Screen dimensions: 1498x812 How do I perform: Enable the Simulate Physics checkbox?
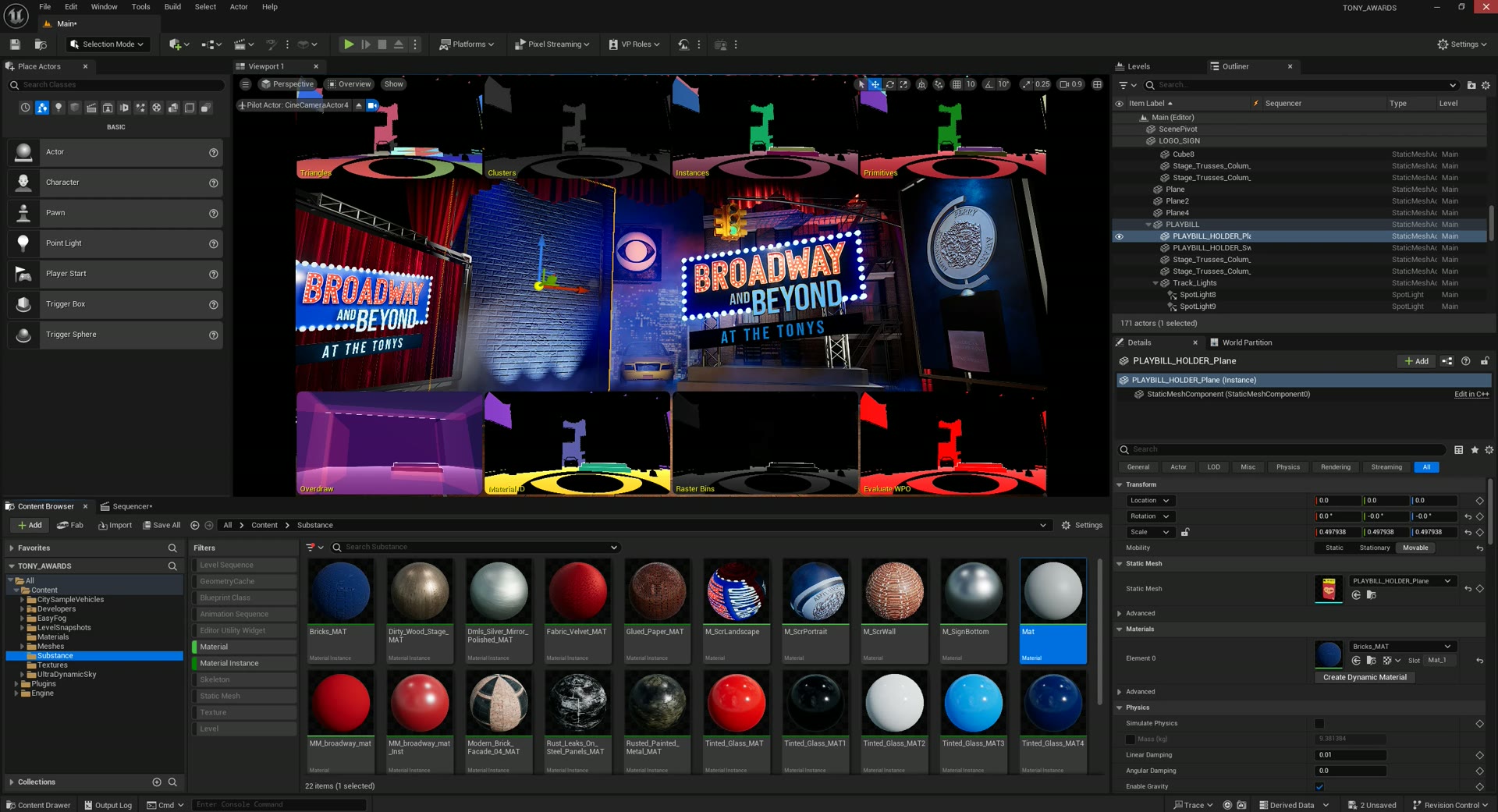(1319, 724)
